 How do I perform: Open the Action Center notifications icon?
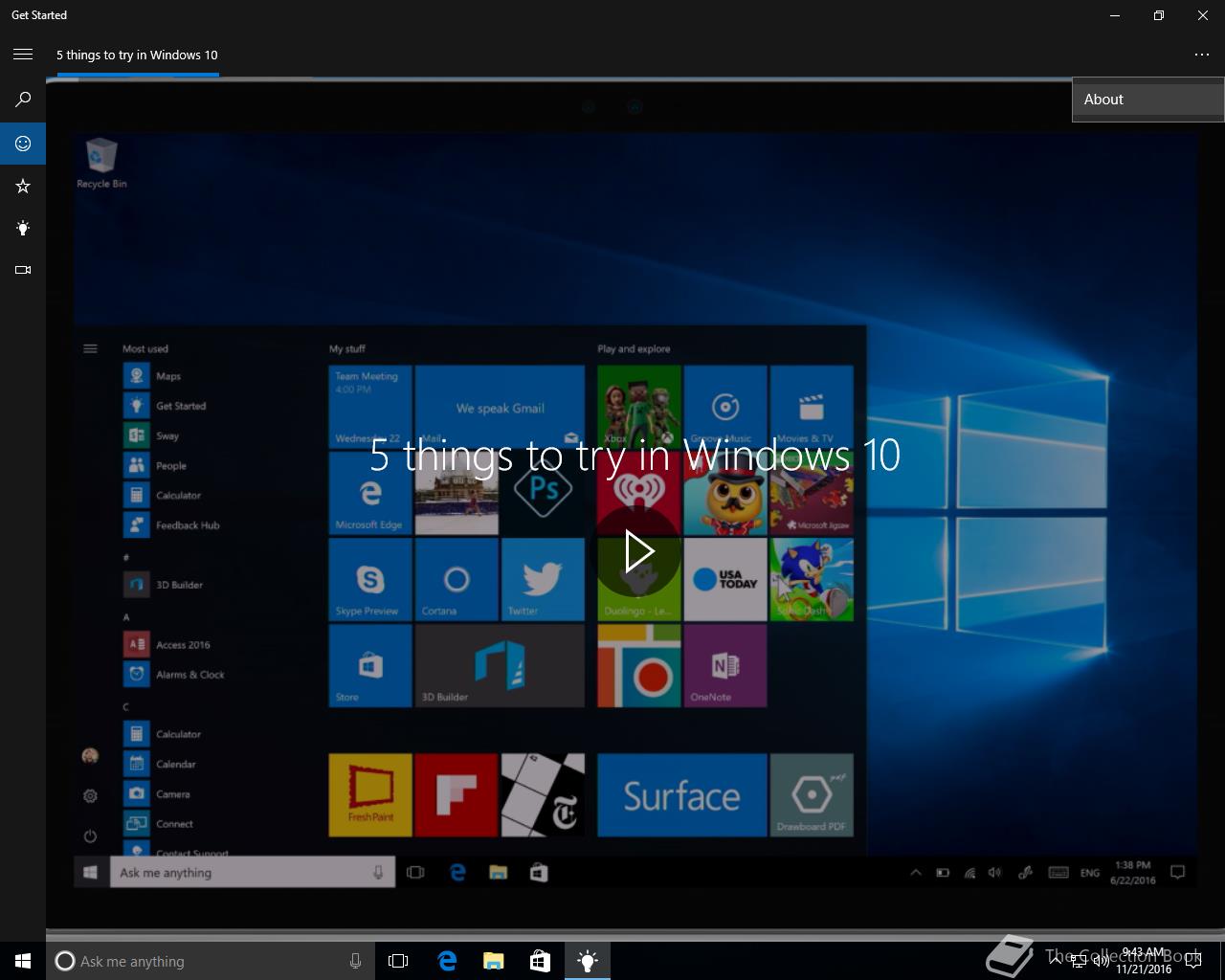point(1193,961)
